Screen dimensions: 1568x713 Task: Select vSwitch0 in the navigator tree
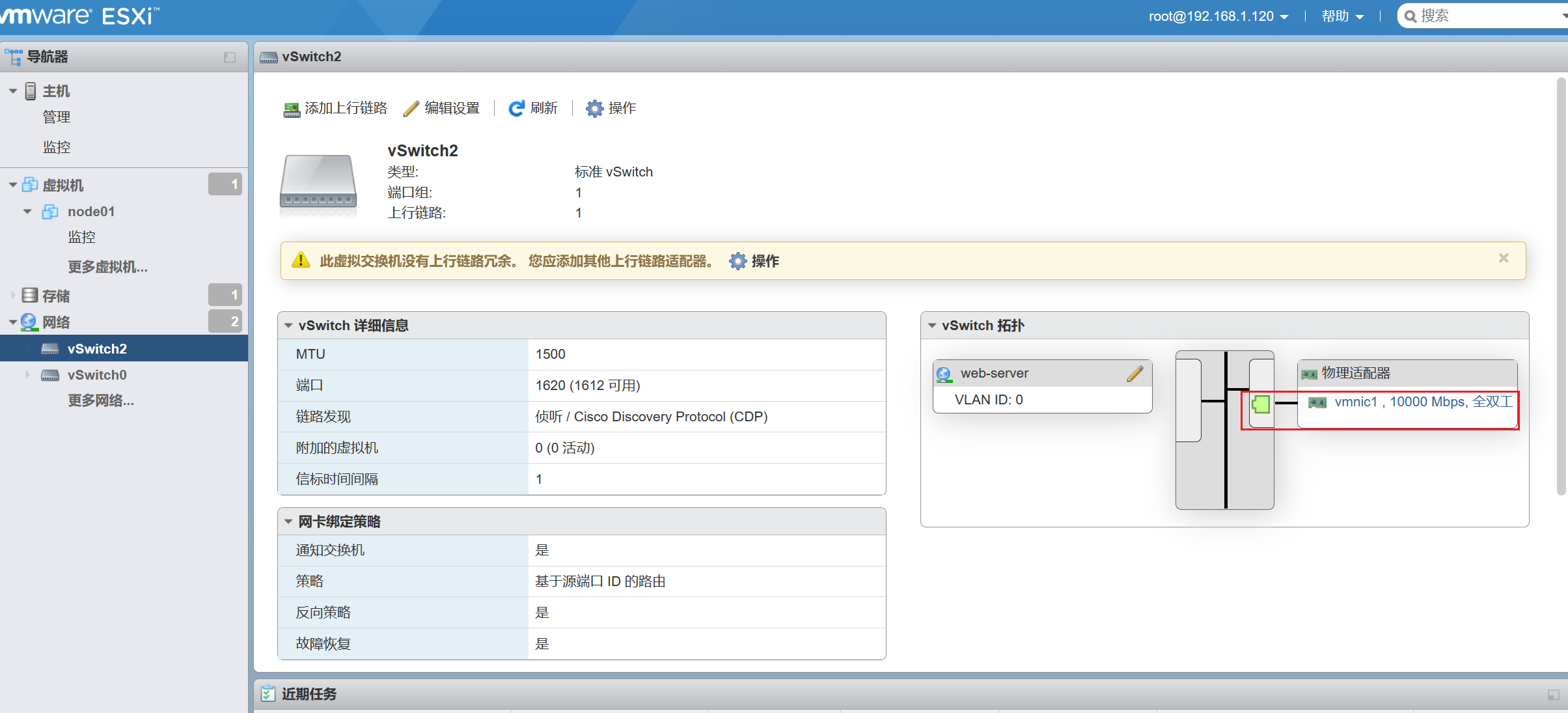click(97, 375)
